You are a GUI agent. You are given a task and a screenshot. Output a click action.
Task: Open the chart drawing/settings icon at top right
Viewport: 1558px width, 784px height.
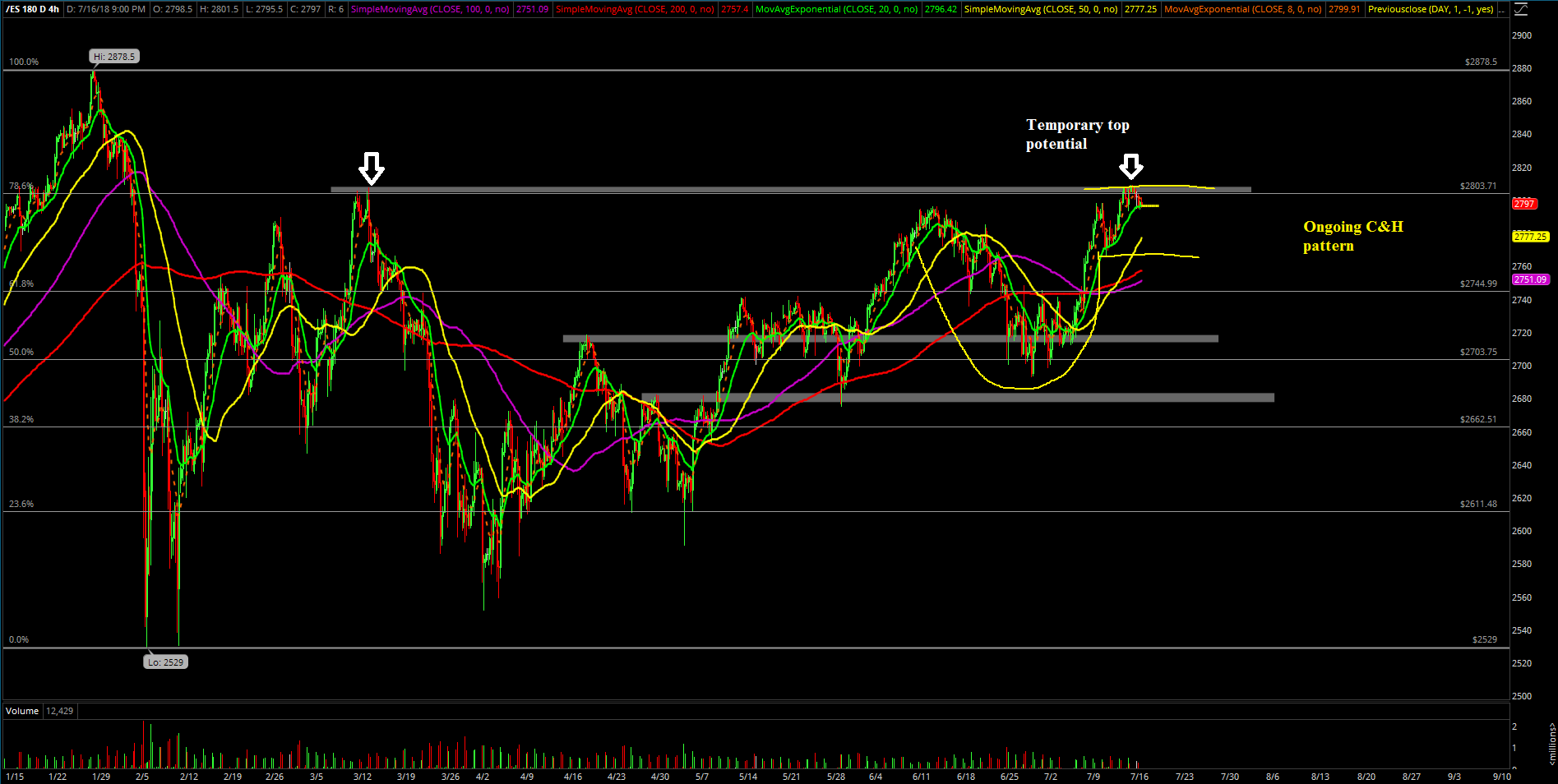click(x=1520, y=9)
